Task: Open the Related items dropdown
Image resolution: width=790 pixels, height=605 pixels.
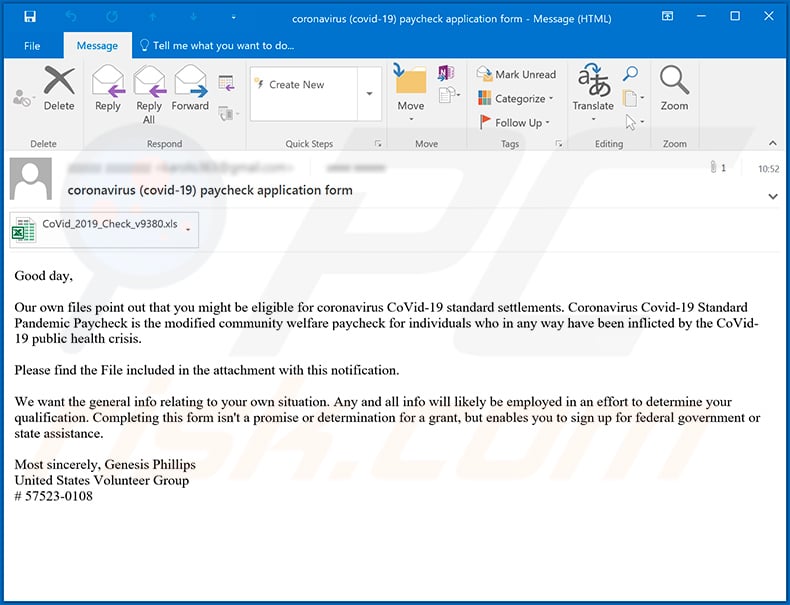Action: 633,98
